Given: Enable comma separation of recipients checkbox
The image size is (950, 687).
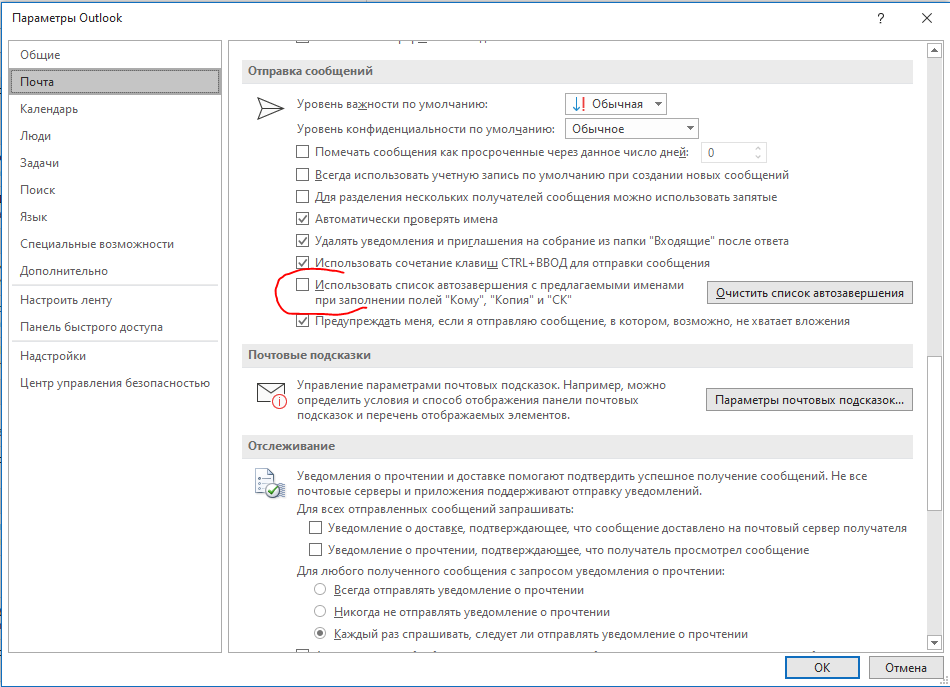Looking at the screenshot, I should [302, 196].
